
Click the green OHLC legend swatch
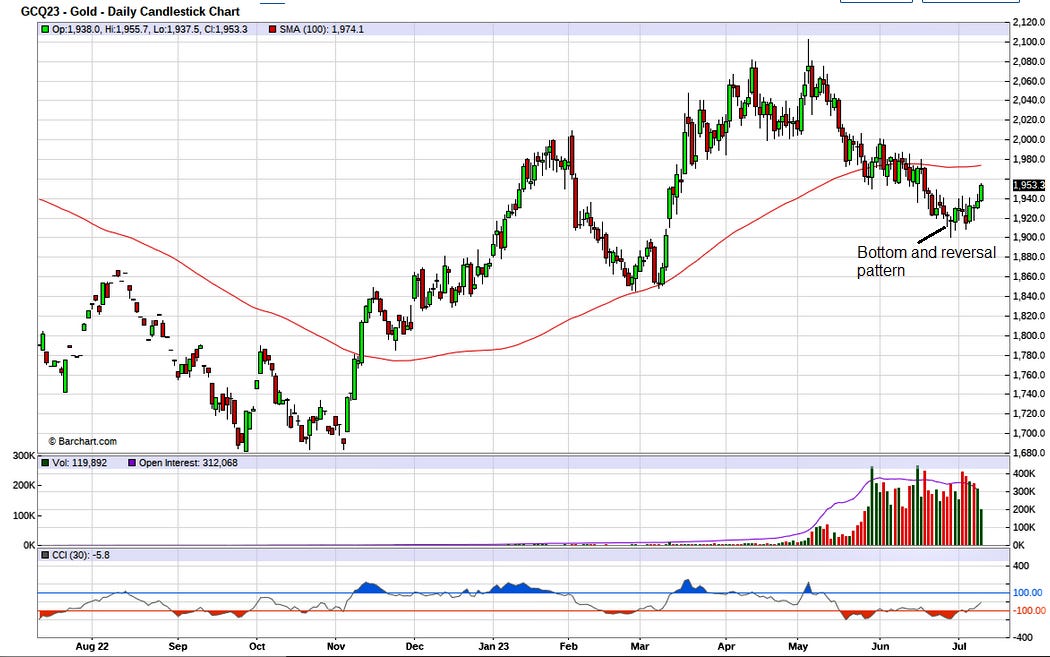(x=45, y=29)
